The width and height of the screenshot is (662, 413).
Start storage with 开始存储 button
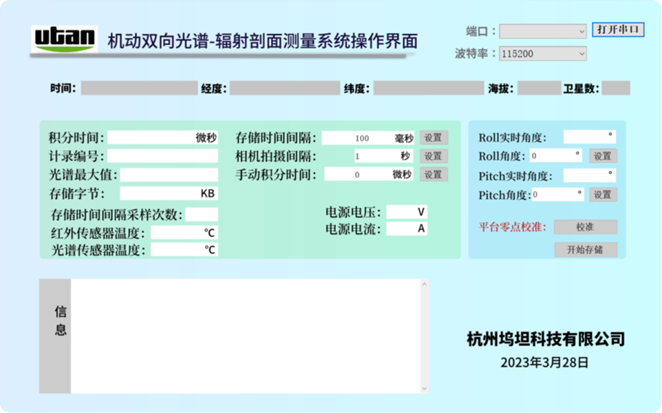pos(586,249)
